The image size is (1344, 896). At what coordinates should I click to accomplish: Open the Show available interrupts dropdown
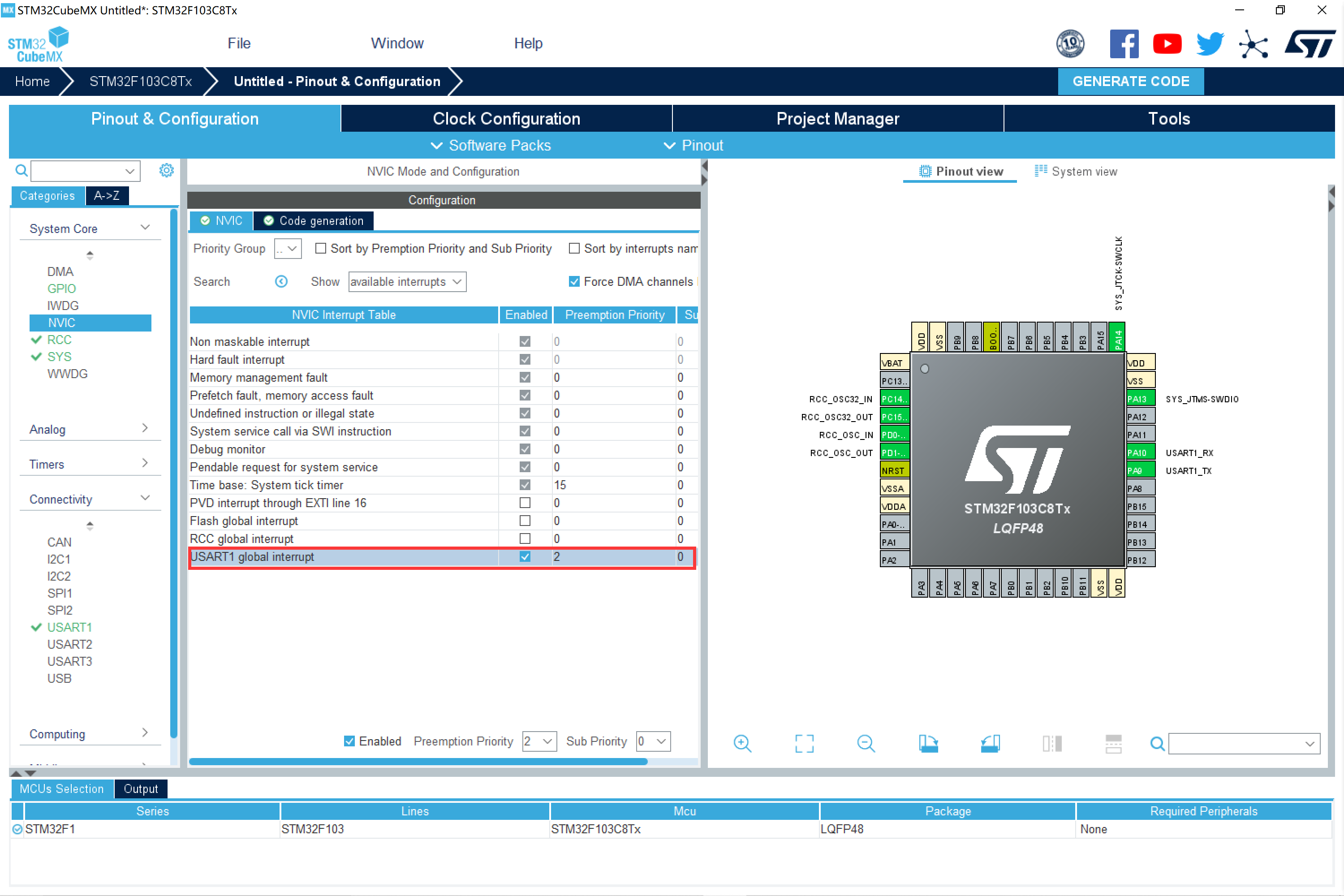406,281
